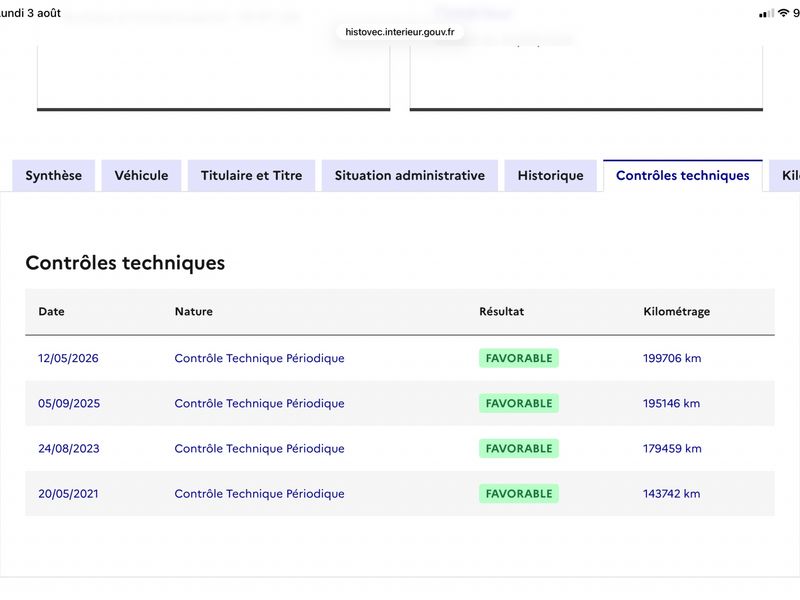Viewport: 800px width, 600px height.
Task: Select the date 24/08/2023
Action: 69,448
